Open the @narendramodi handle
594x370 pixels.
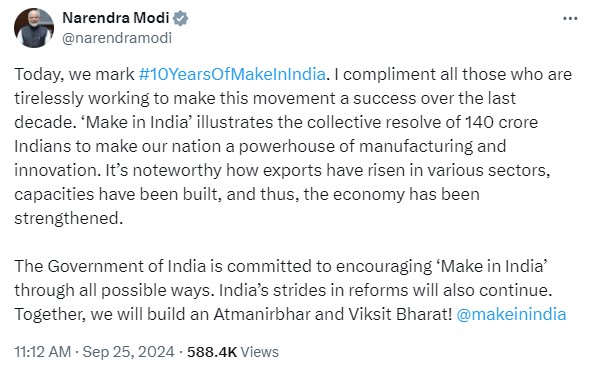click(117, 38)
